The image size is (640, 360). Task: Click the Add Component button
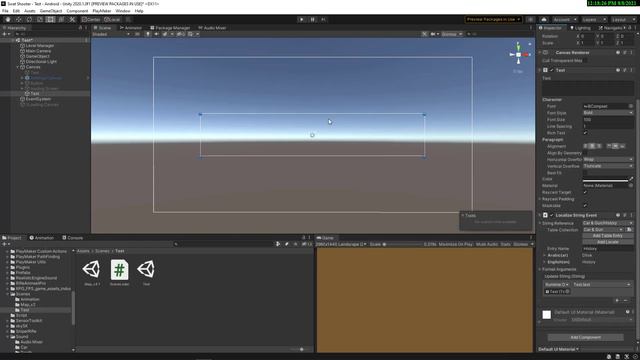click(585, 338)
